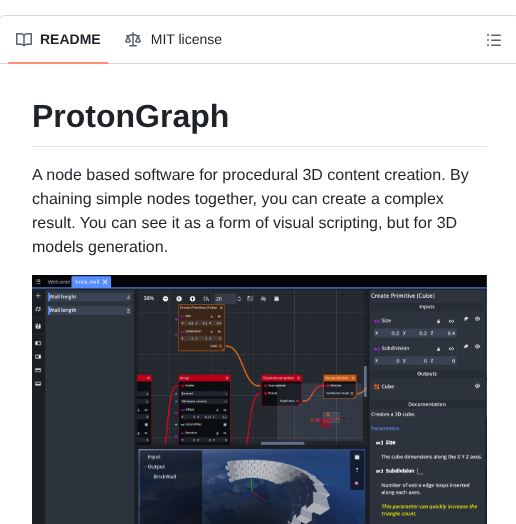The width and height of the screenshot is (516, 524).
Task: Toggle the eye icon on the Cube output
Action: (x=478, y=386)
